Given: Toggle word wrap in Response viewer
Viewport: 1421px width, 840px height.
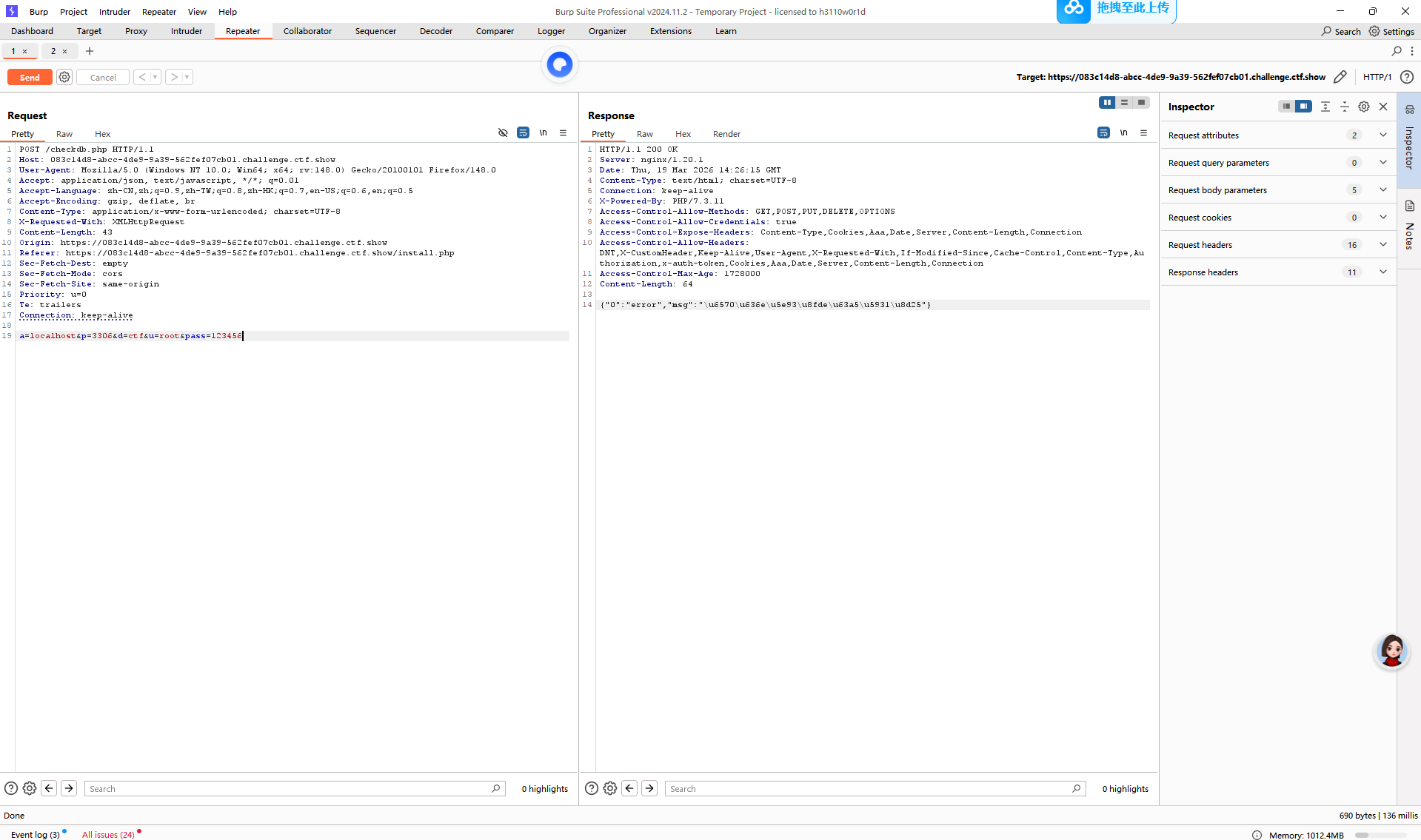Looking at the screenshot, I should pos(1103,133).
